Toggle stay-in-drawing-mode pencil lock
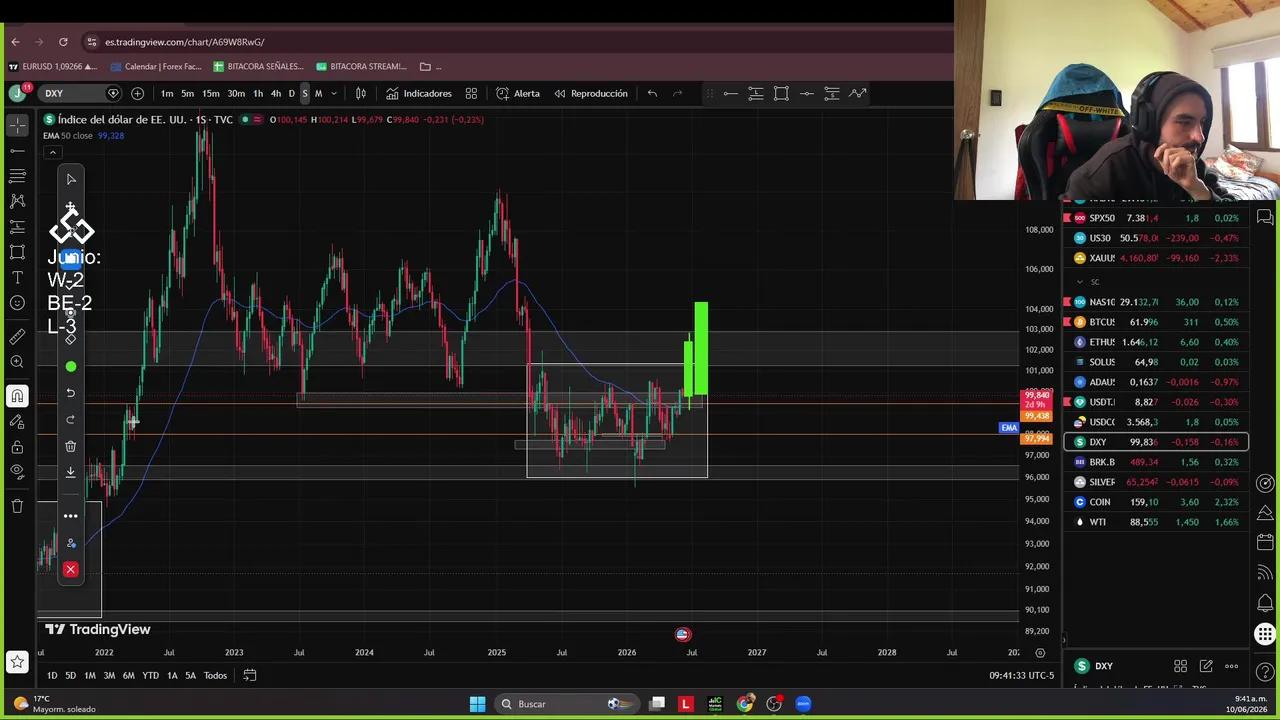This screenshot has height=720, width=1280. coord(17,421)
